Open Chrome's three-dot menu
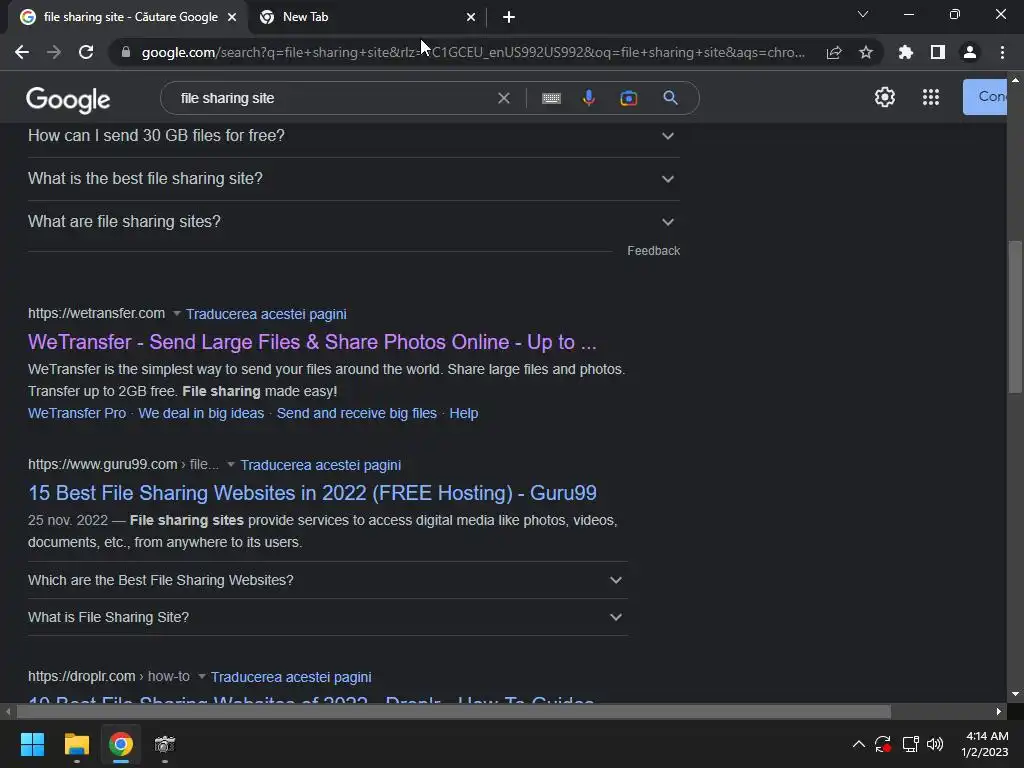 tap(1002, 52)
